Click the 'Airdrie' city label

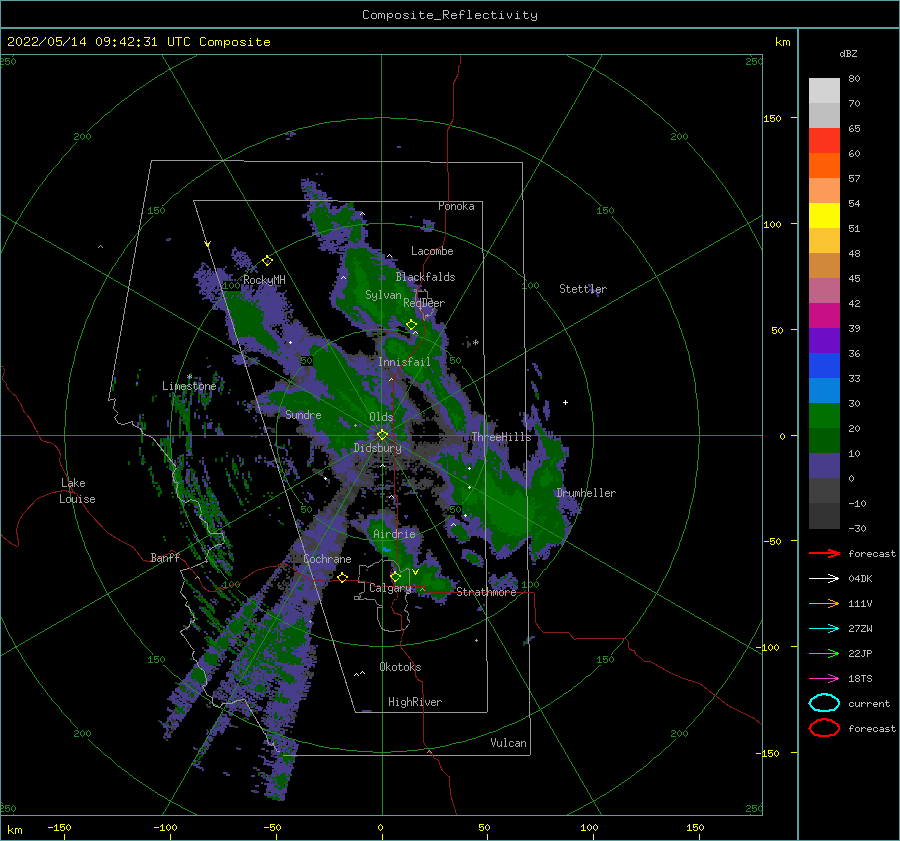click(394, 534)
